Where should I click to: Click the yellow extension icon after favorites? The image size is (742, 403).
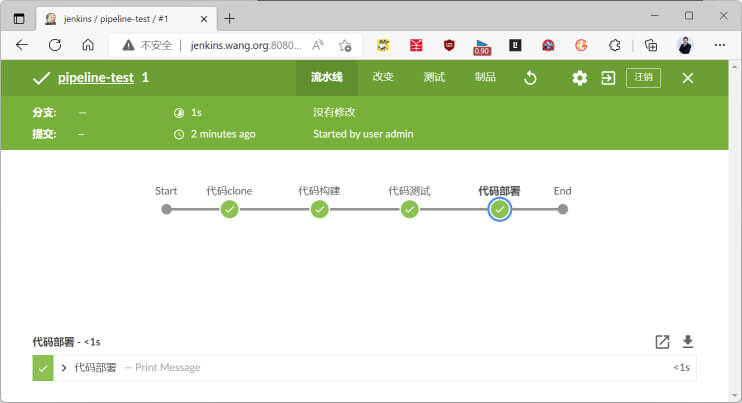383,45
